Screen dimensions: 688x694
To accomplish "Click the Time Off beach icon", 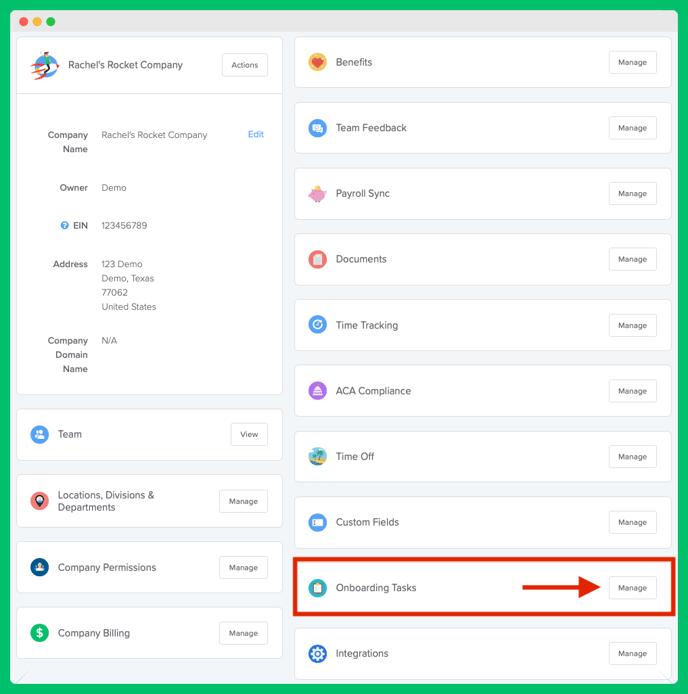I will 317,456.
